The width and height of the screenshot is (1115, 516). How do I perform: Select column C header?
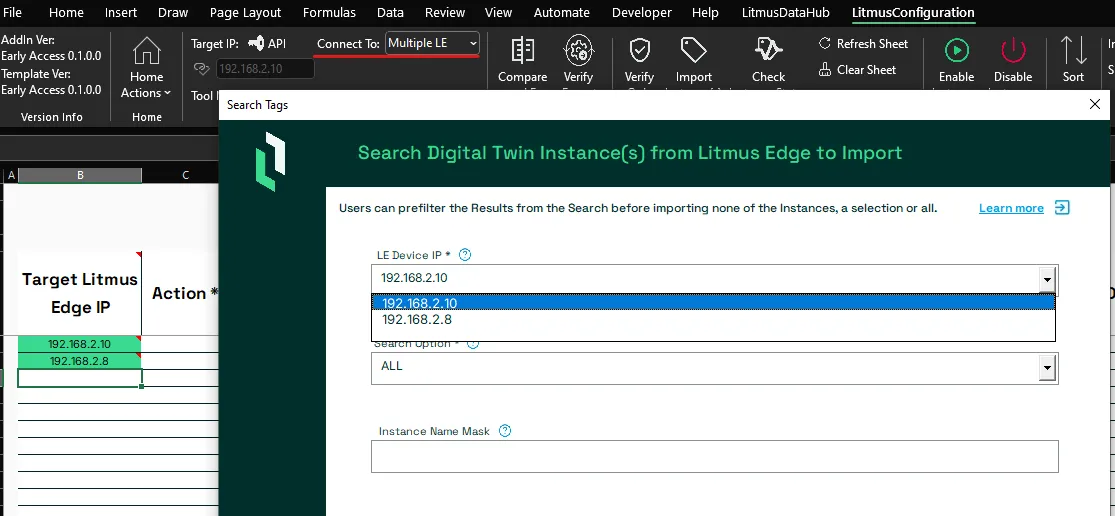tap(185, 175)
